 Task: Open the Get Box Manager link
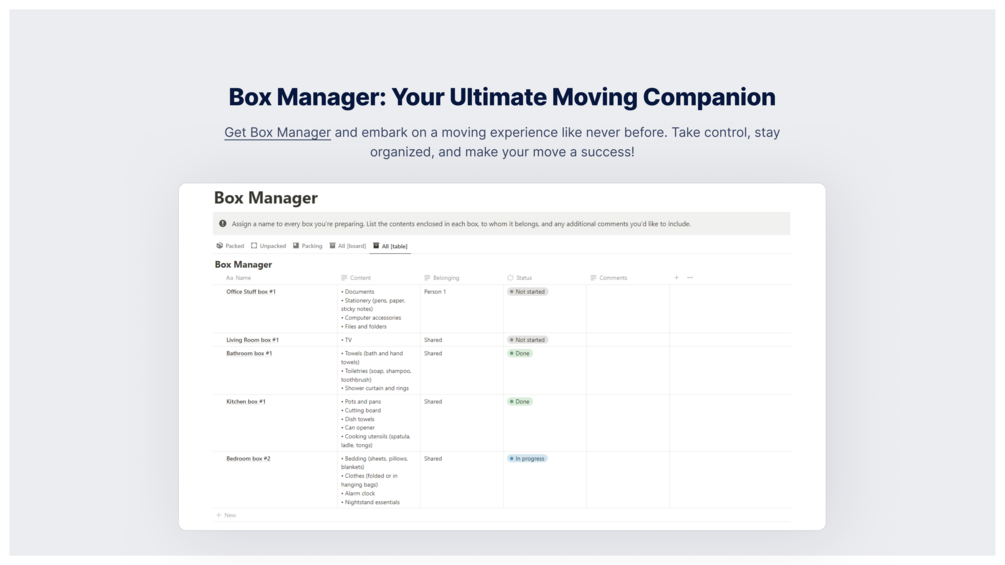(277, 133)
